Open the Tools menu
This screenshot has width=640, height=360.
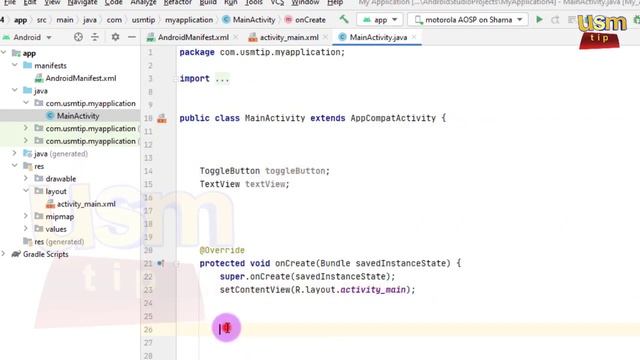pos(253,2)
